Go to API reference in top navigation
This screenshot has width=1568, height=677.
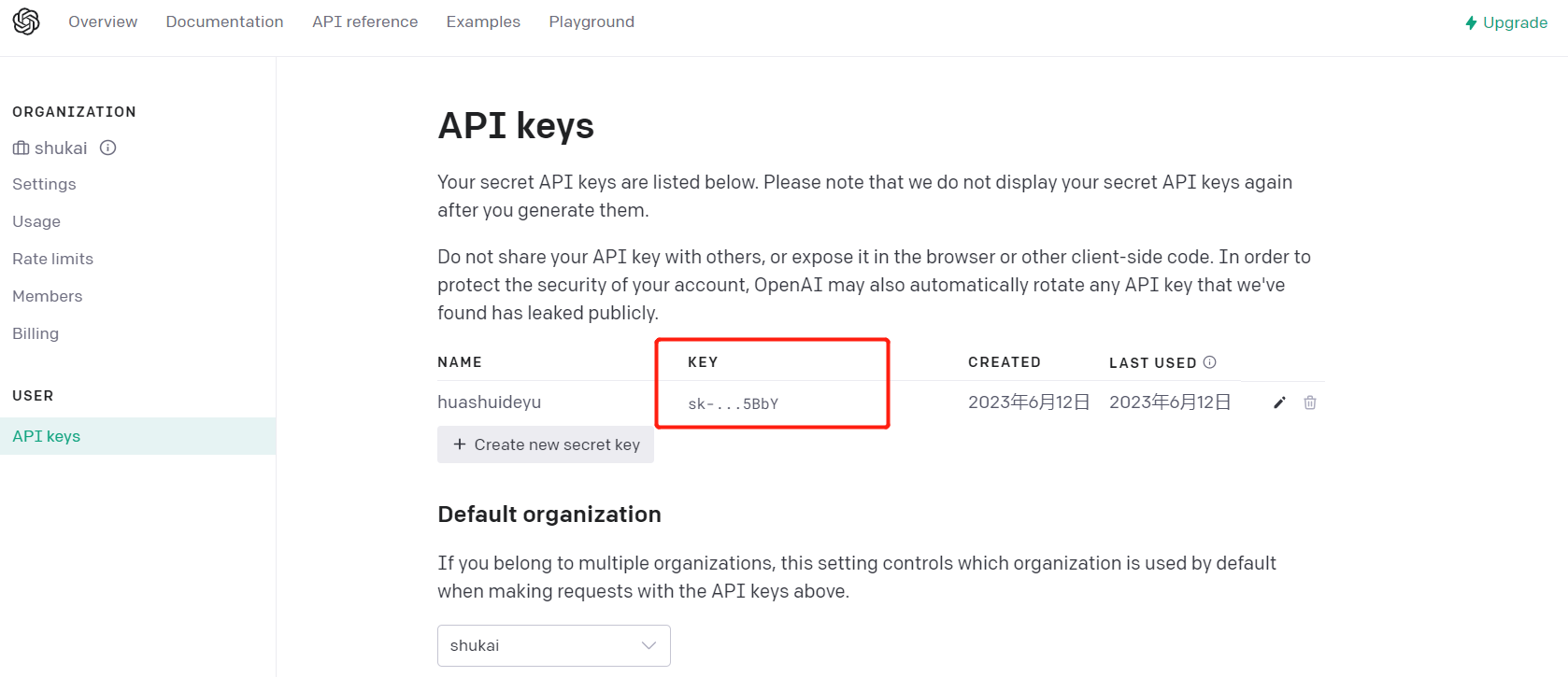click(364, 21)
